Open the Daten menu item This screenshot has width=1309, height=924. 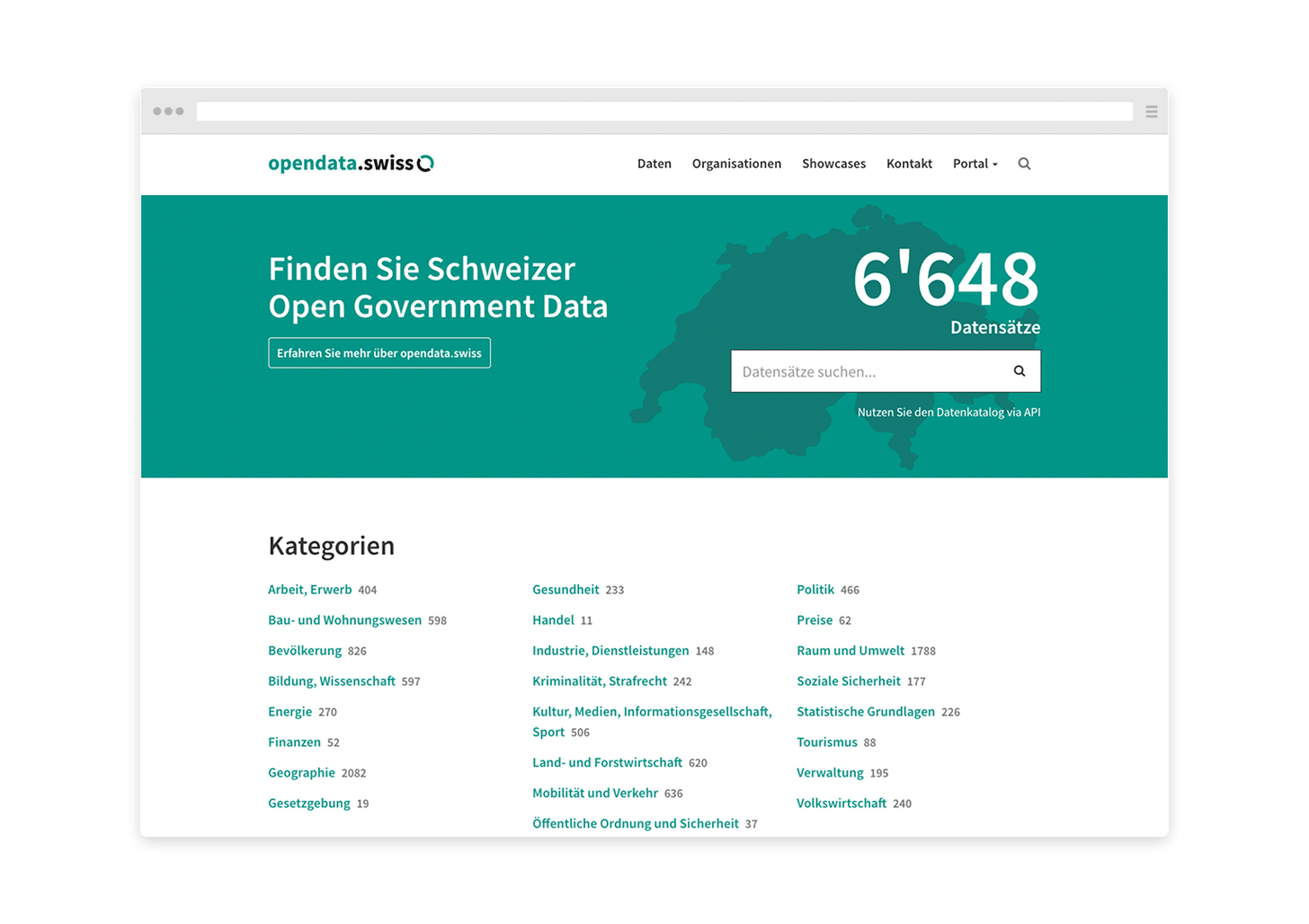(654, 164)
